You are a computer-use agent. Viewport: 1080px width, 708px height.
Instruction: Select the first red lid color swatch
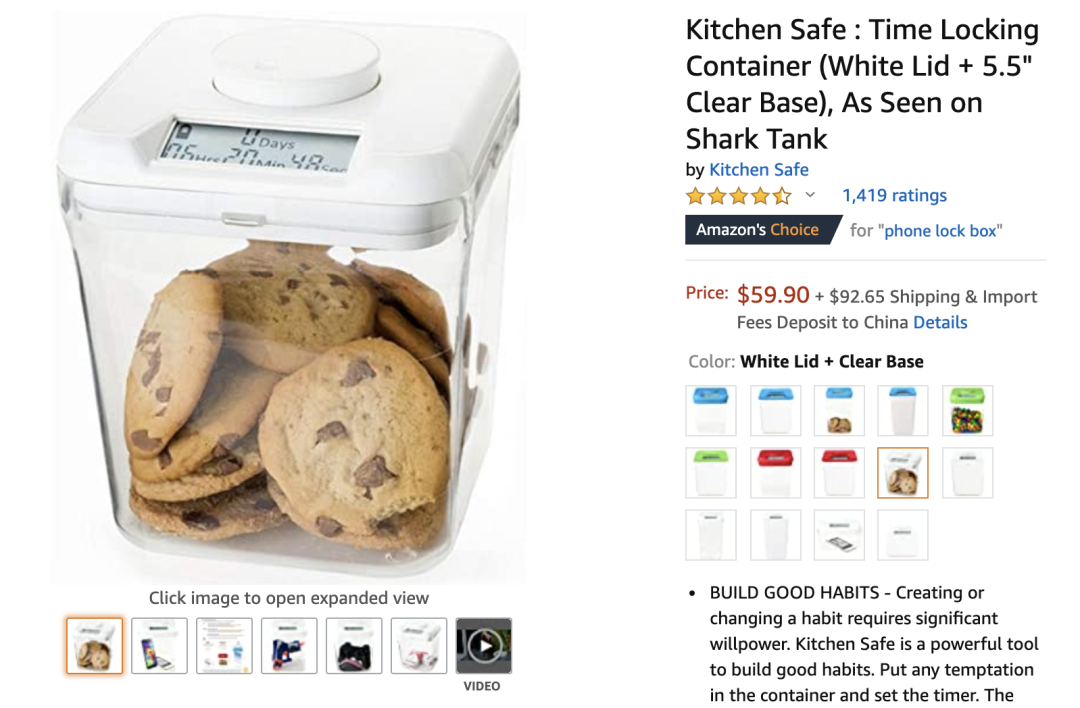tap(776, 472)
